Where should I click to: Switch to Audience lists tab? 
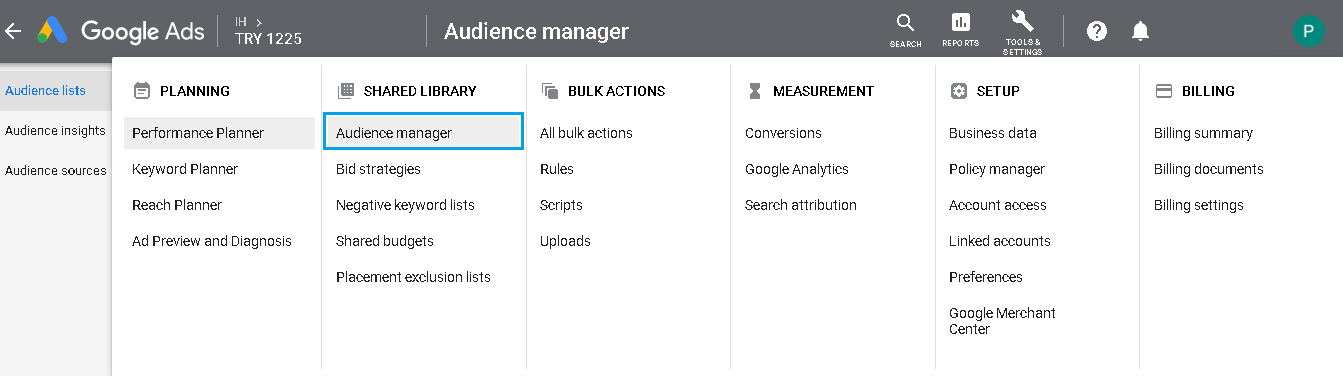tap(45, 90)
